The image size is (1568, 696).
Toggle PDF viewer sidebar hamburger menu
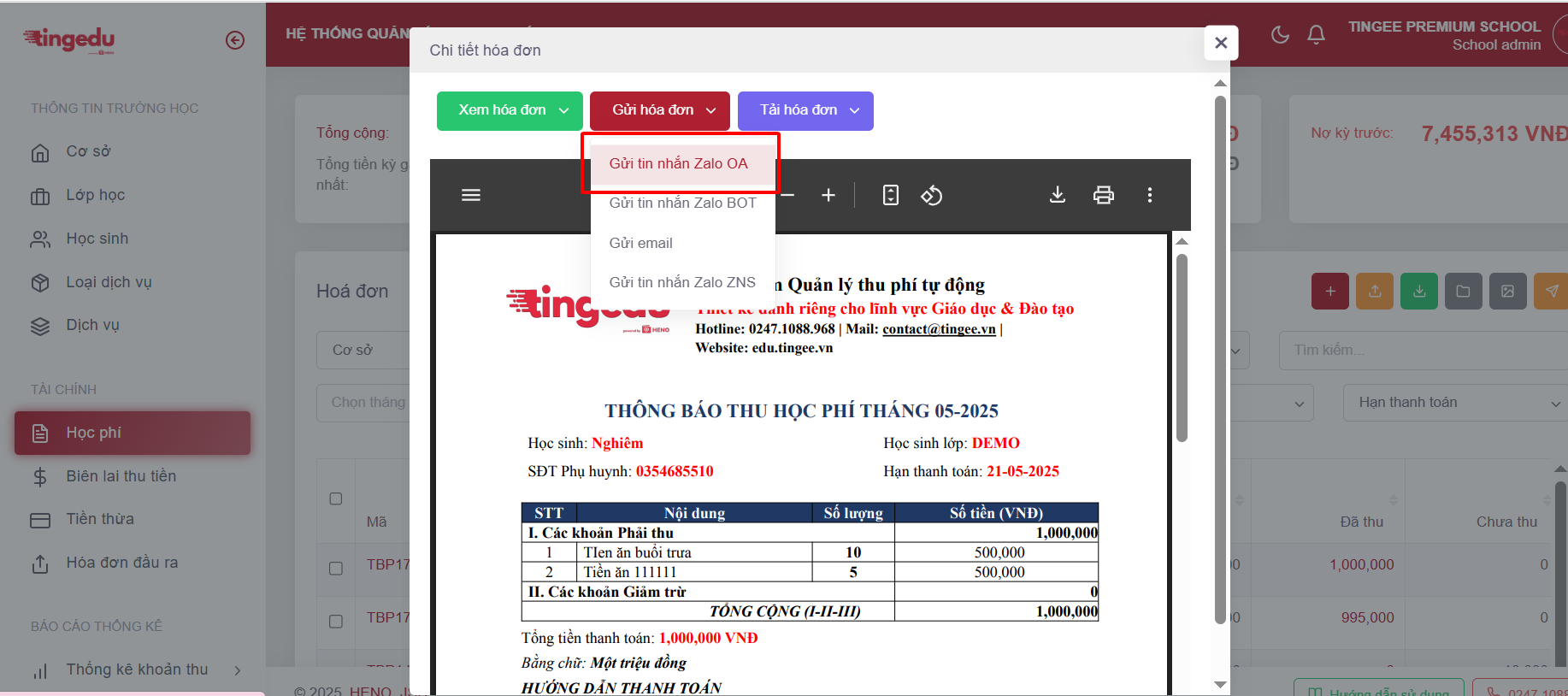tap(471, 195)
